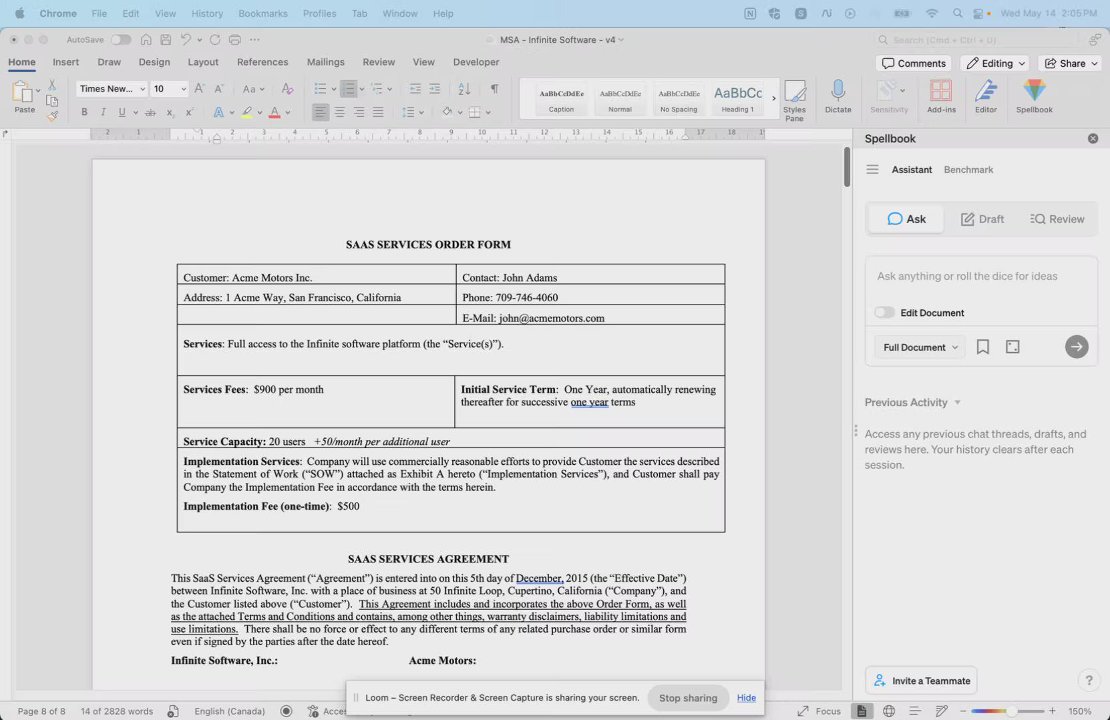Expand underline style options
The image size is (1110, 720).
coord(135,113)
